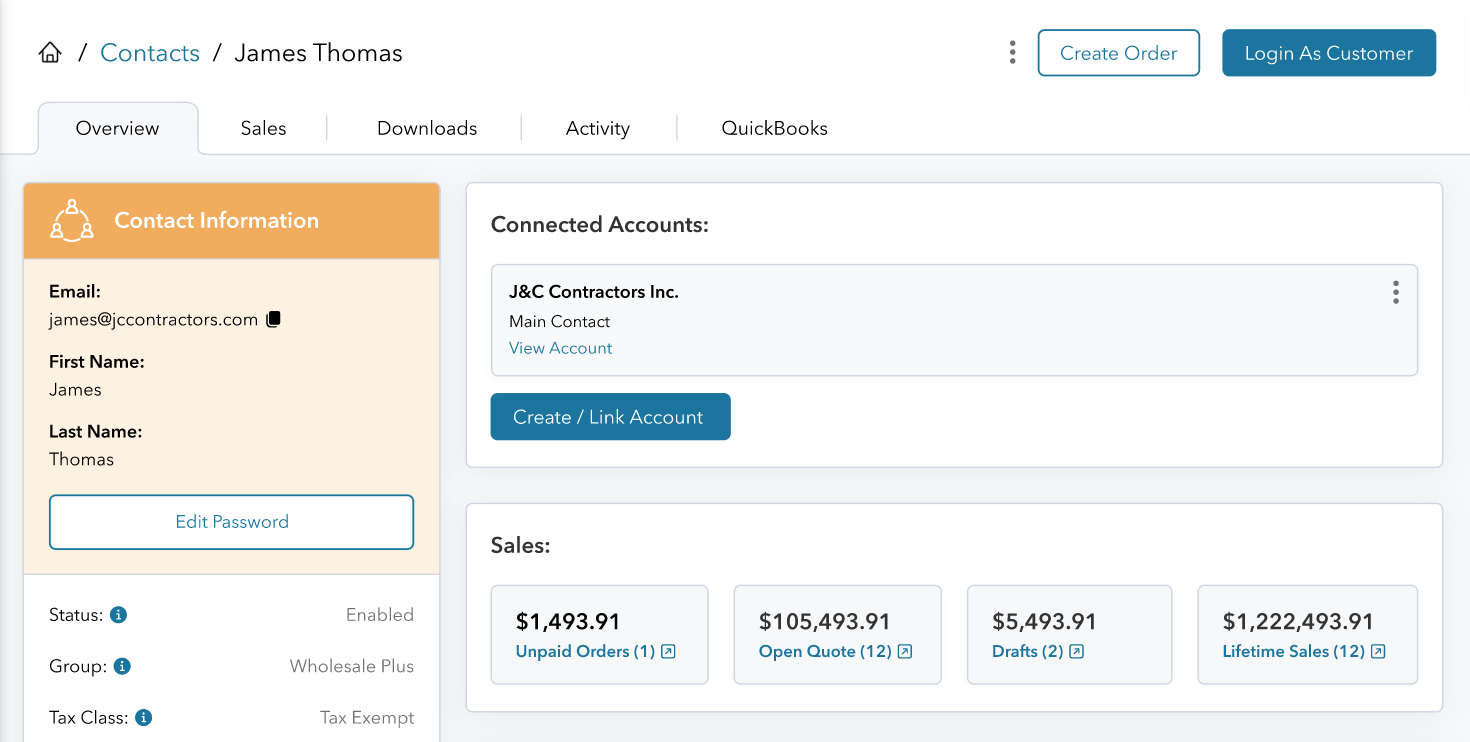Image resolution: width=1470 pixels, height=742 pixels.
Task: Click the Tax Class info icon
Action: point(143,717)
